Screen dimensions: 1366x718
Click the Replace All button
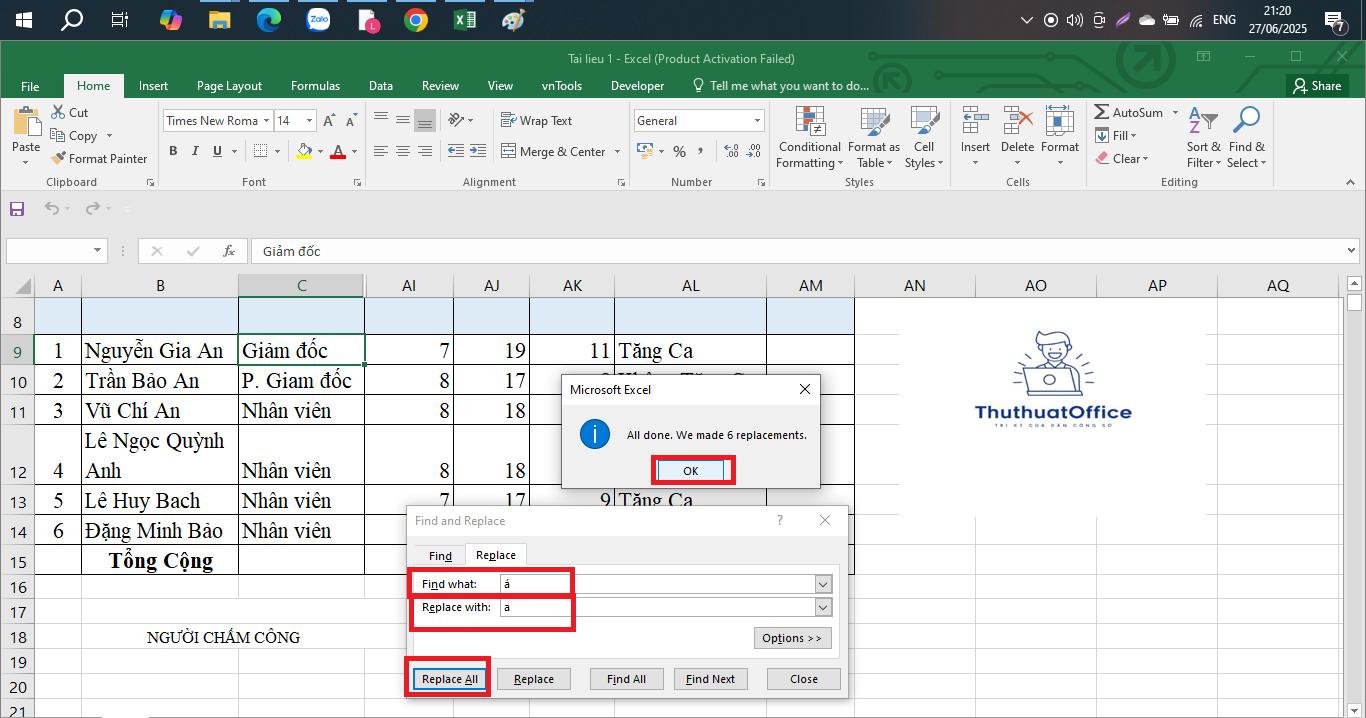[450, 679]
